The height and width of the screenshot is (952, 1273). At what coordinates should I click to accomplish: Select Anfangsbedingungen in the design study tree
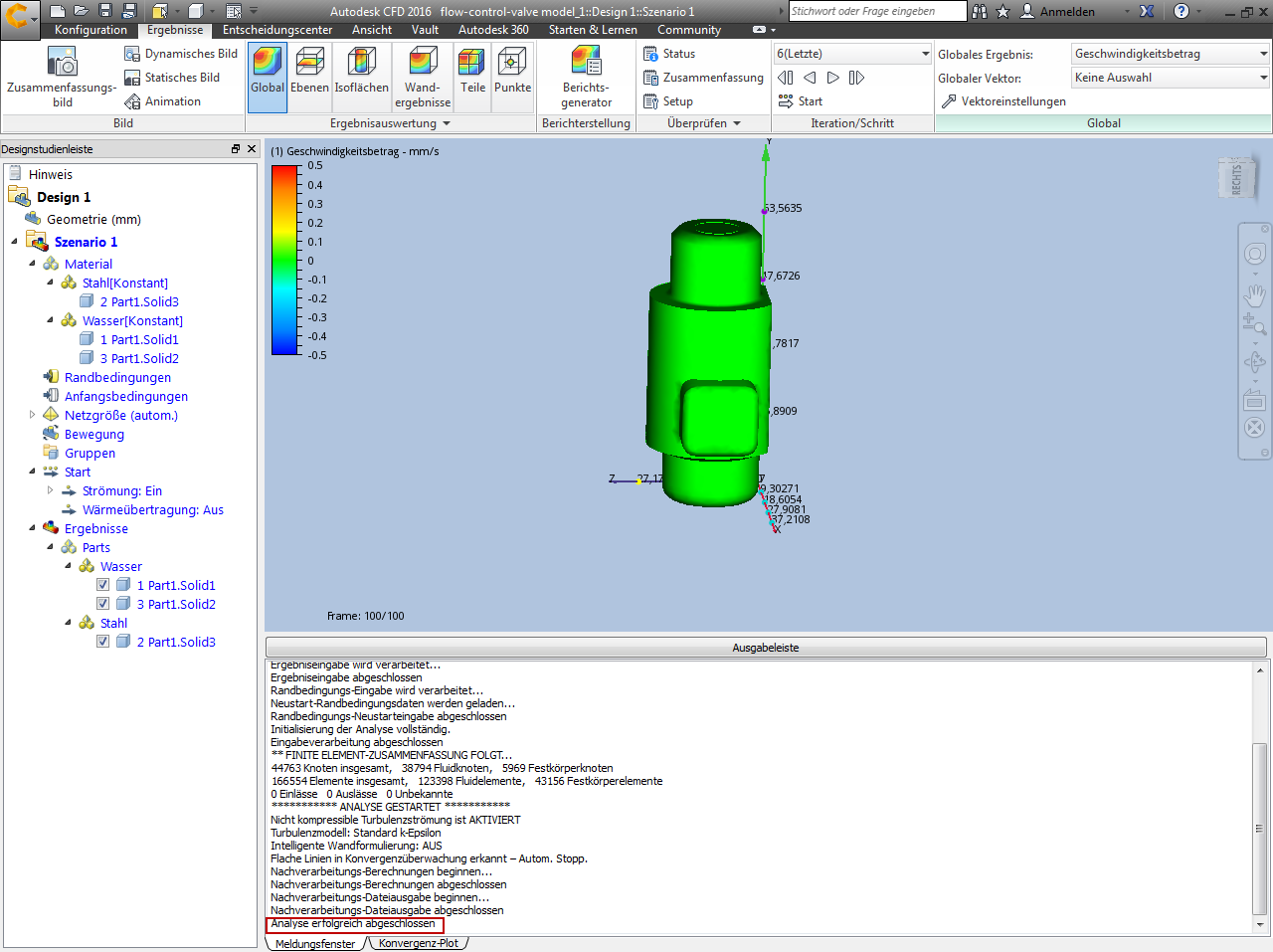(x=126, y=396)
